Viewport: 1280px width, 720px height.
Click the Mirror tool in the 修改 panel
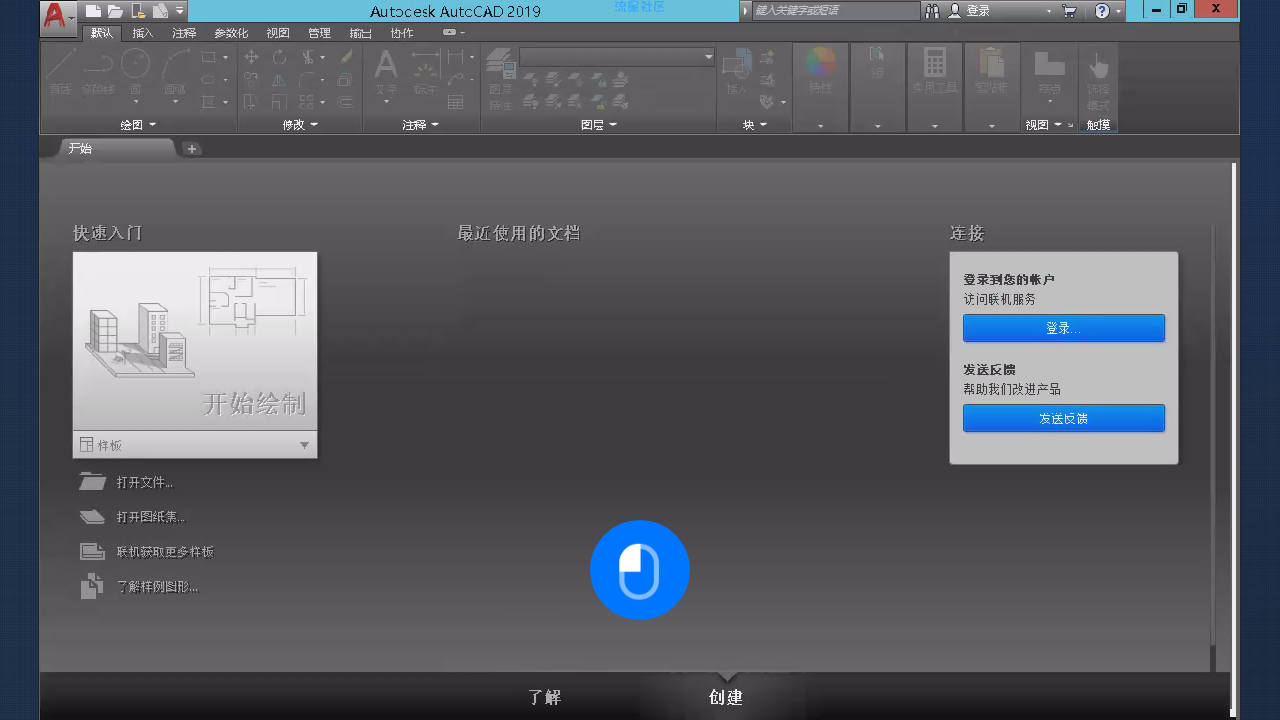279,80
